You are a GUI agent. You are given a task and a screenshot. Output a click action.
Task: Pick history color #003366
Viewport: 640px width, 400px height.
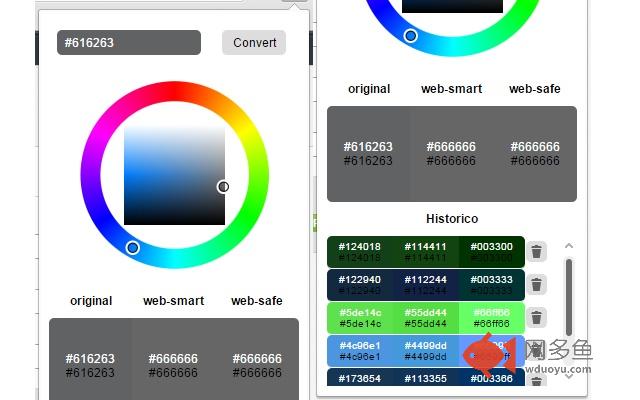(x=491, y=378)
